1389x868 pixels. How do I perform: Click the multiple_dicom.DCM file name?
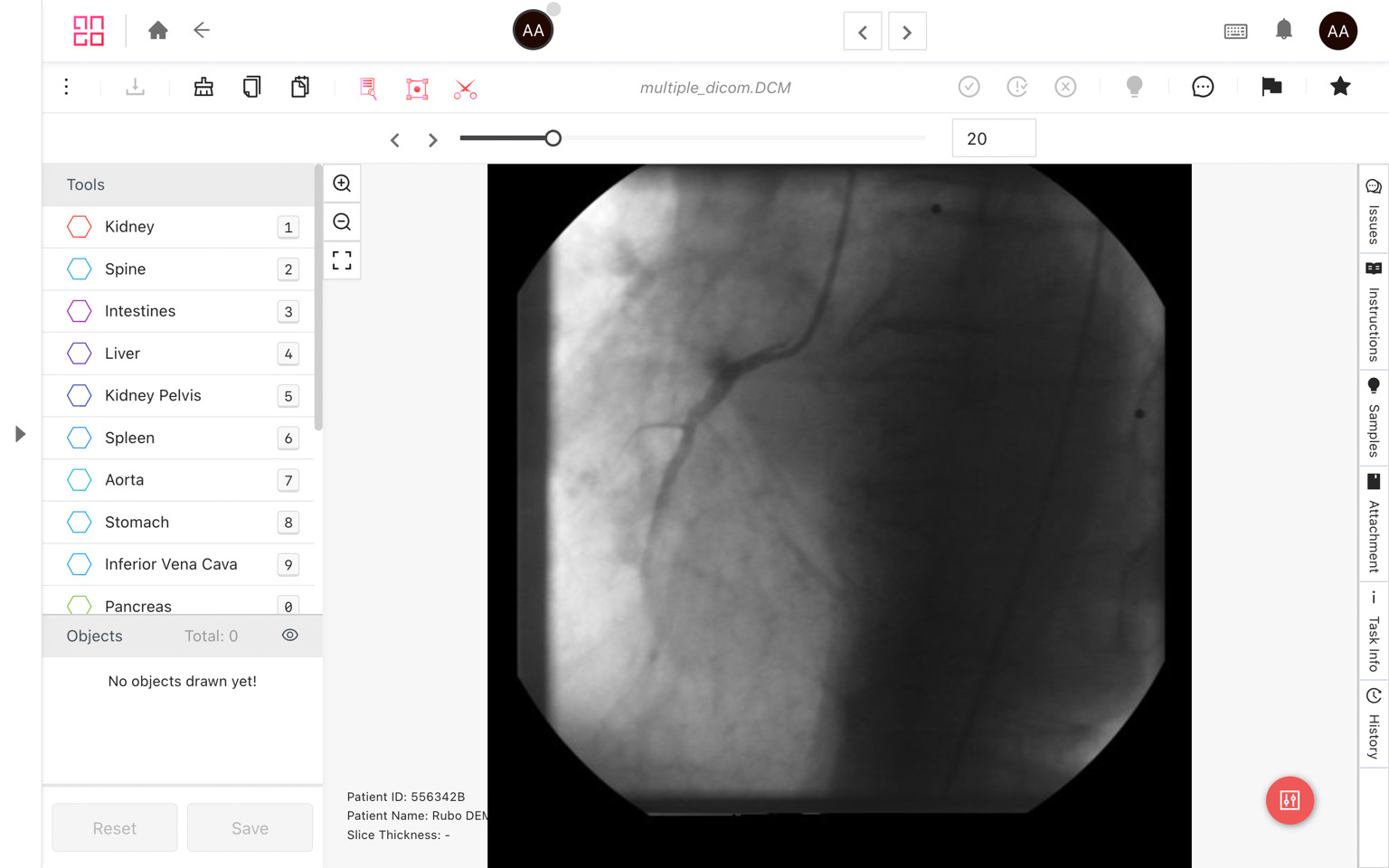(x=715, y=88)
